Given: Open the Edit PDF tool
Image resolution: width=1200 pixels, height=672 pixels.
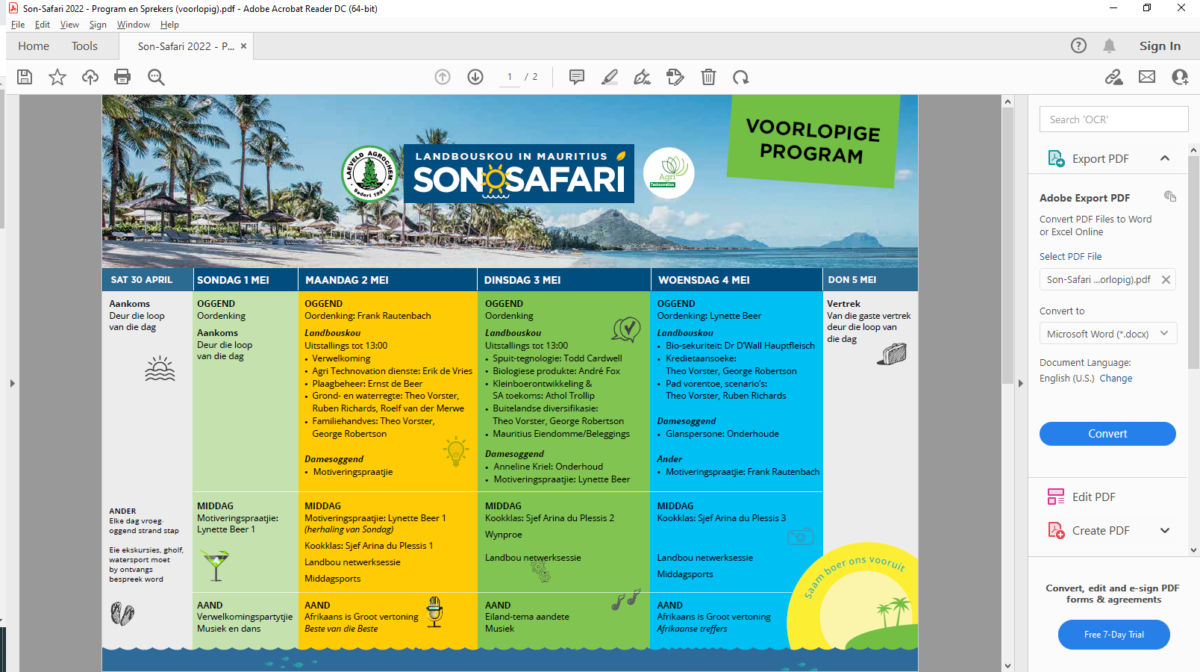Looking at the screenshot, I should coord(1094,497).
